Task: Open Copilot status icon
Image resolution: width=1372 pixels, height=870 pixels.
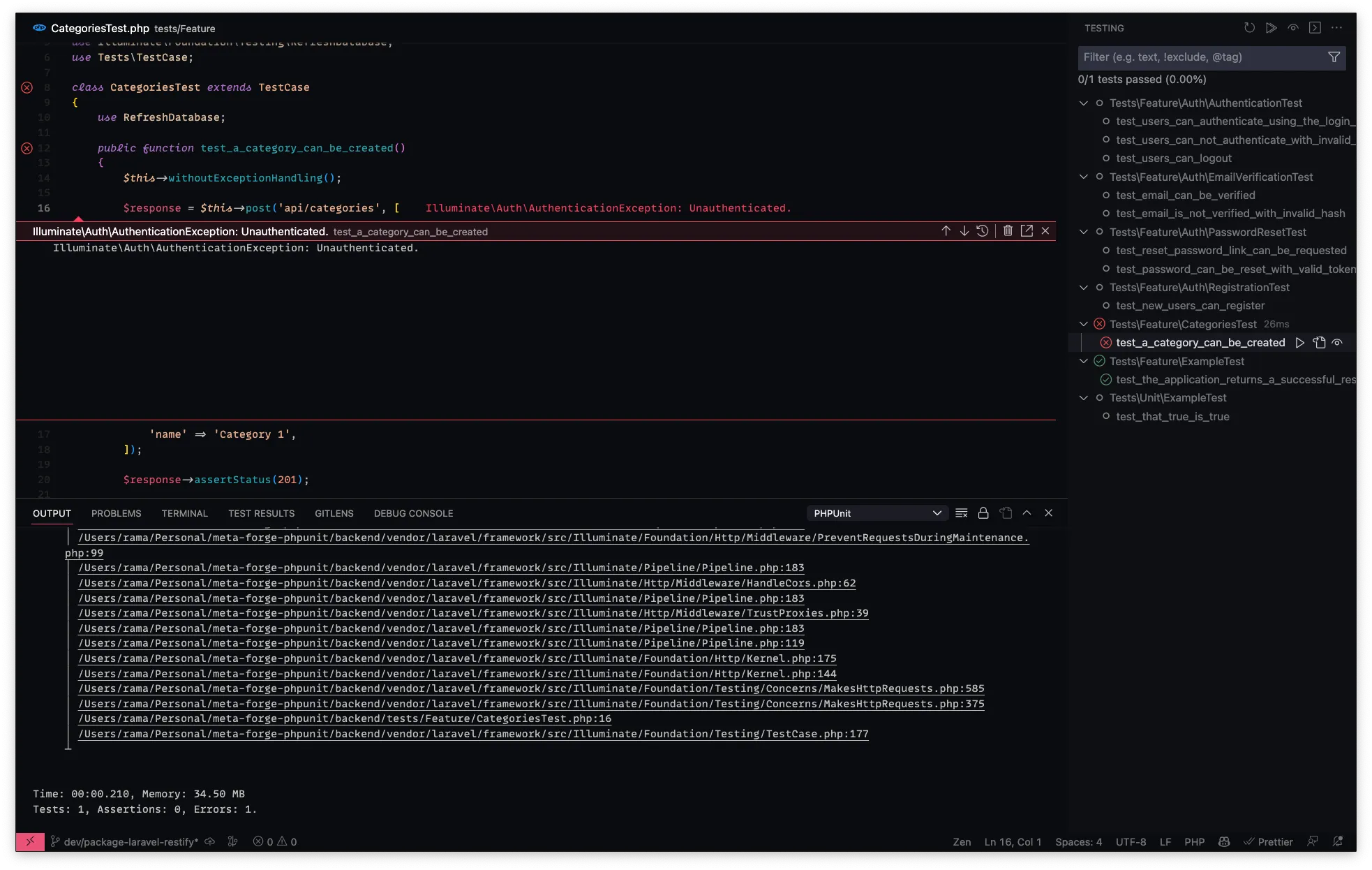Action: click(x=1224, y=842)
